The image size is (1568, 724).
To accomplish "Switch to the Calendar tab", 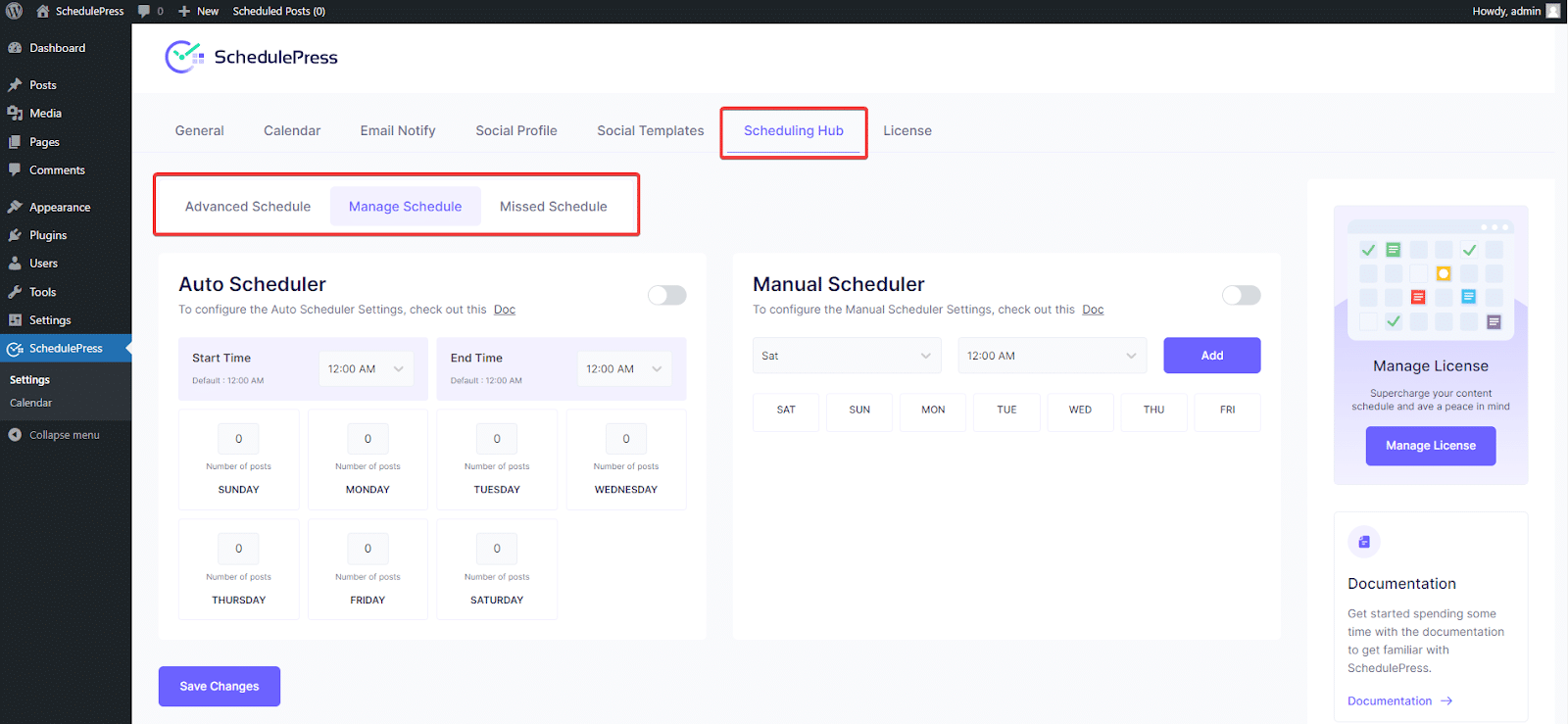I will (292, 130).
